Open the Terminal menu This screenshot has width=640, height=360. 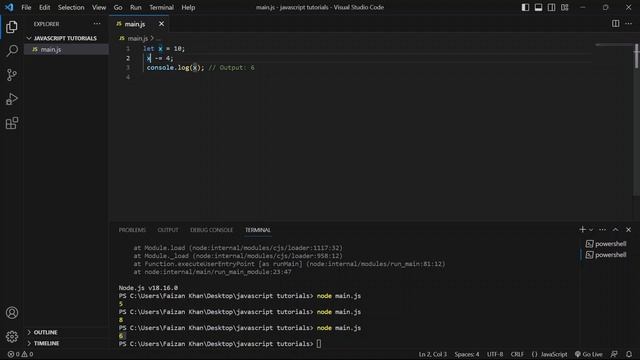click(x=161, y=7)
